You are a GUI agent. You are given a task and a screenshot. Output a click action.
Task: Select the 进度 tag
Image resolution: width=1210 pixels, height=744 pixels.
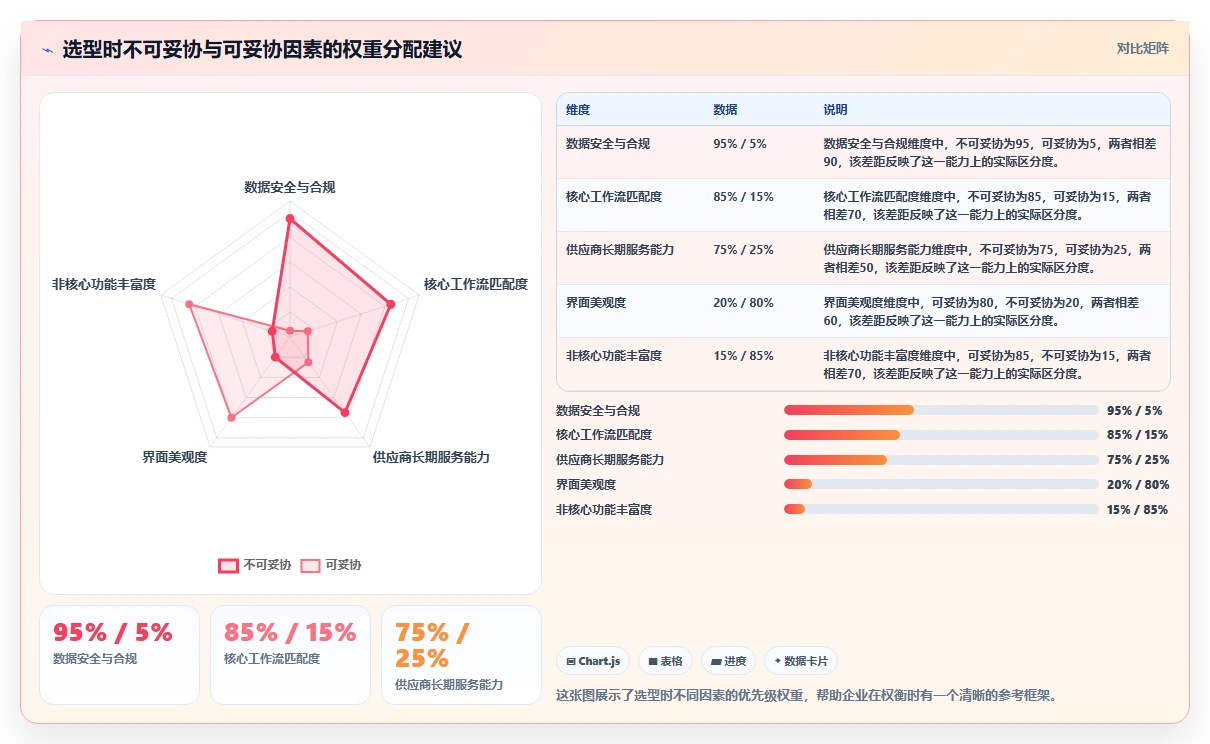[728, 661]
